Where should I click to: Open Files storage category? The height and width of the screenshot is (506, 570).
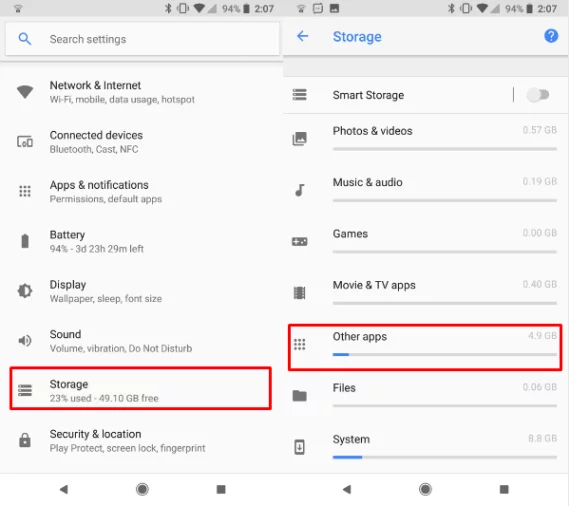tap(425, 395)
